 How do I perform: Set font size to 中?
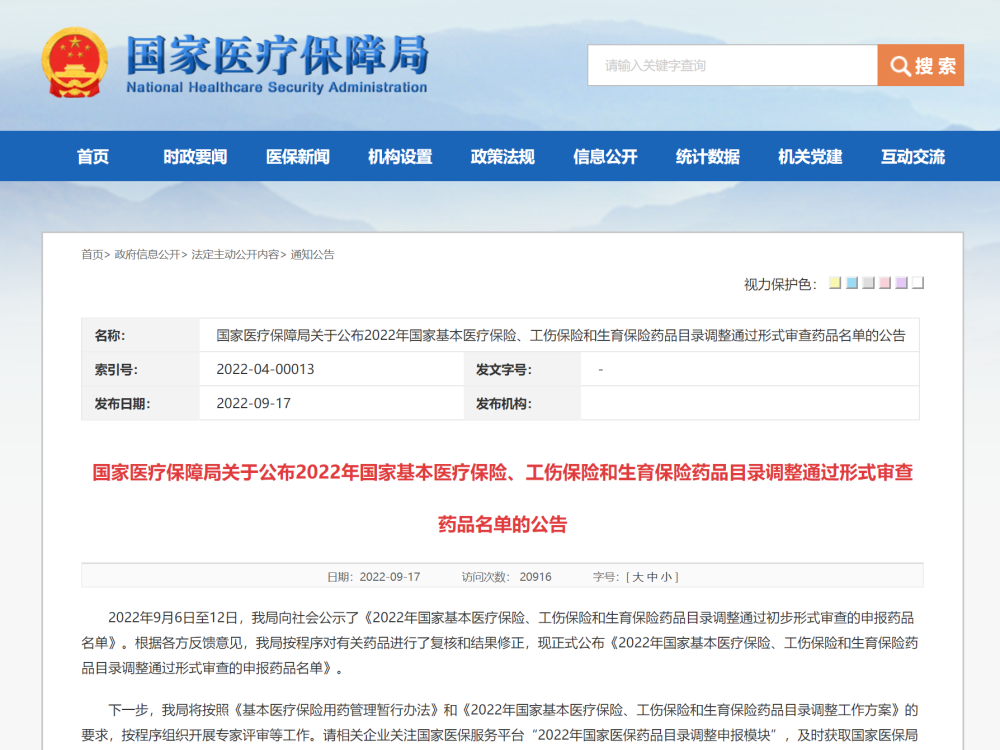click(x=652, y=577)
